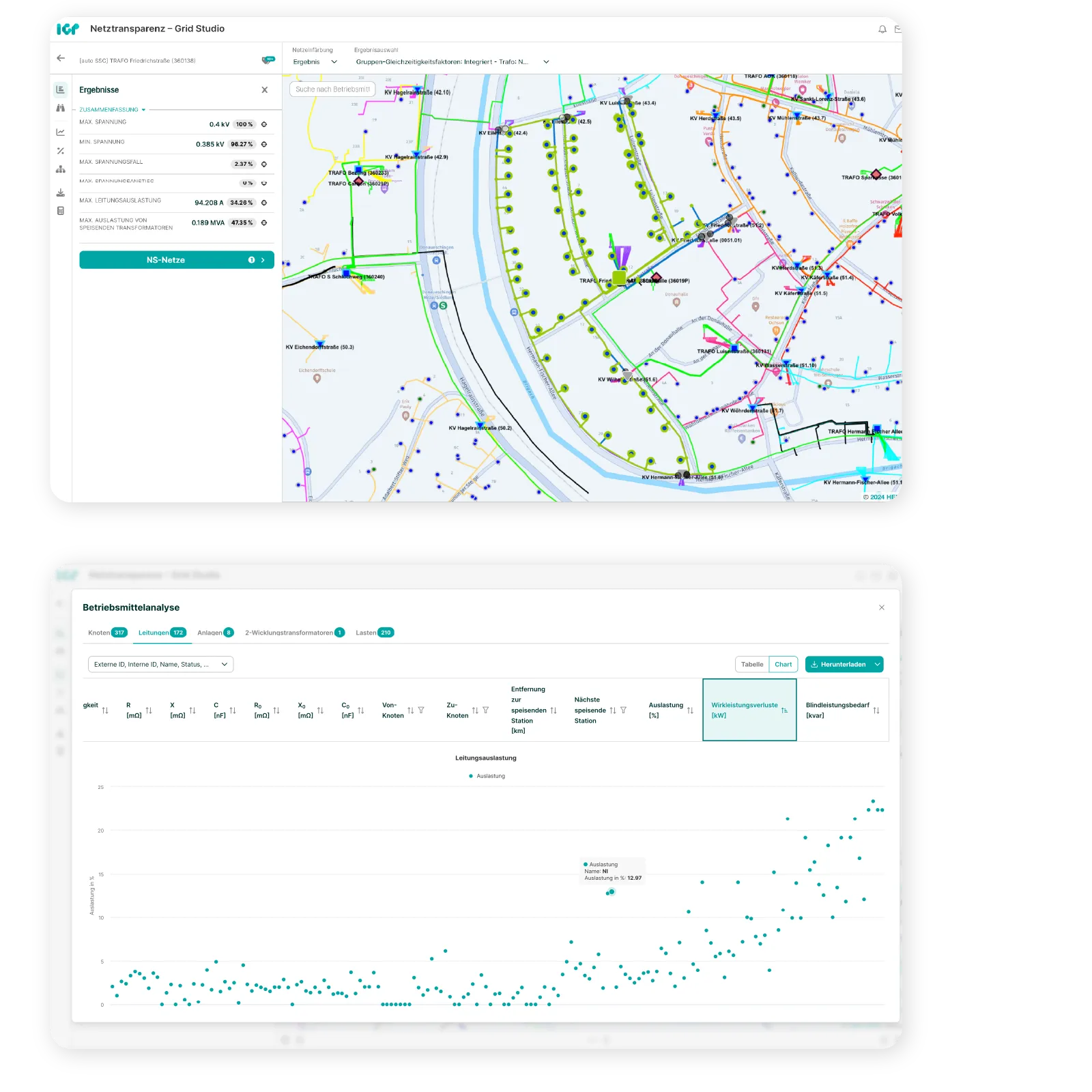Open the line chart sidebar icon
This screenshot has height=1092, width=1092.
click(61, 132)
